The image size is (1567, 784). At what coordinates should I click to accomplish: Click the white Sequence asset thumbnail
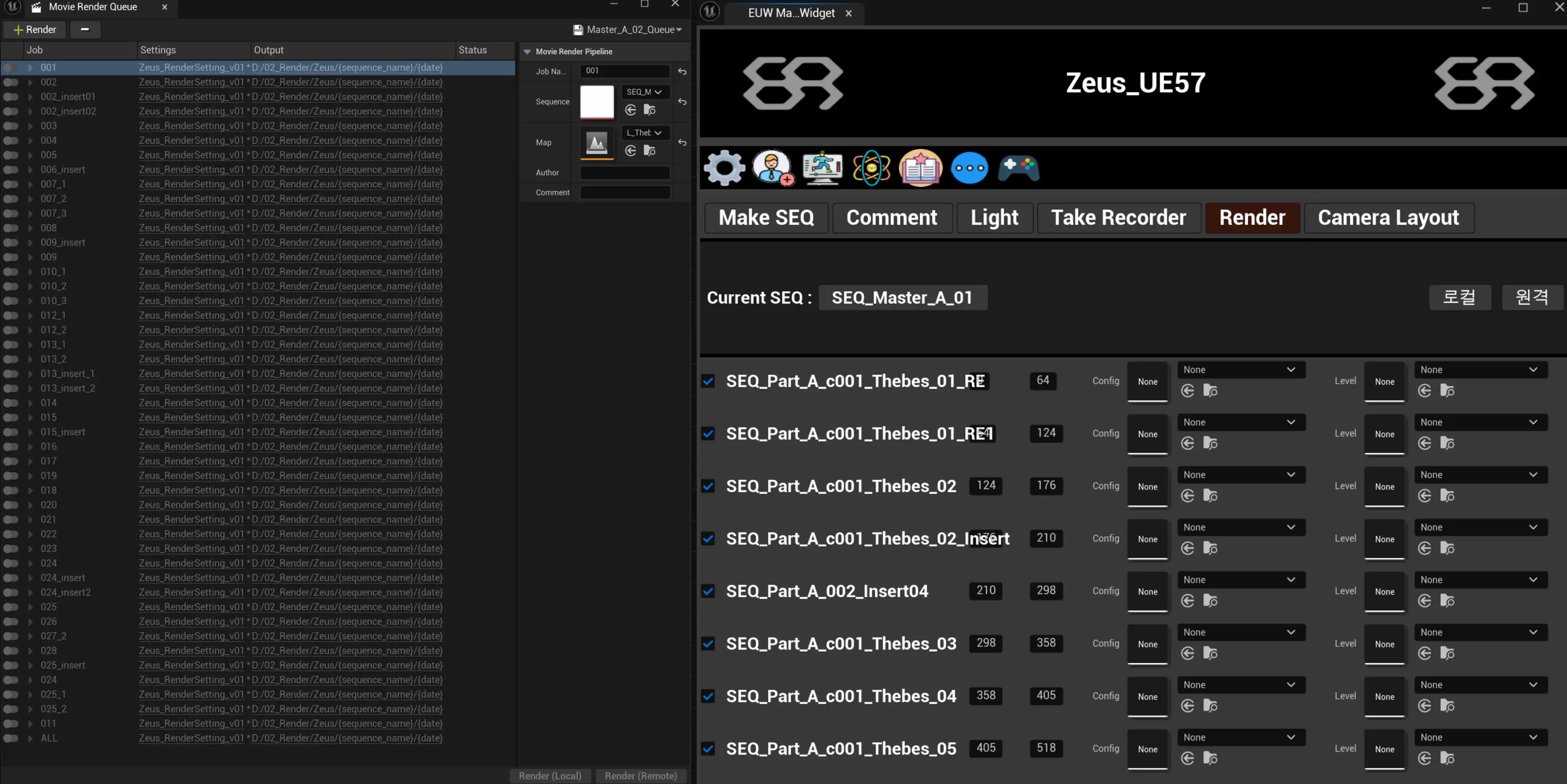point(597,102)
